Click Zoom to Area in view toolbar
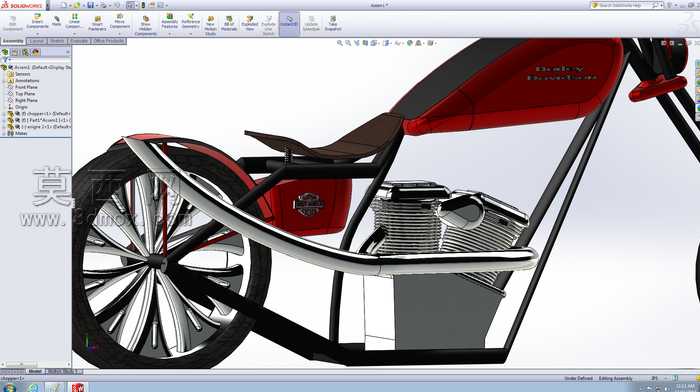 pos(348,43)
